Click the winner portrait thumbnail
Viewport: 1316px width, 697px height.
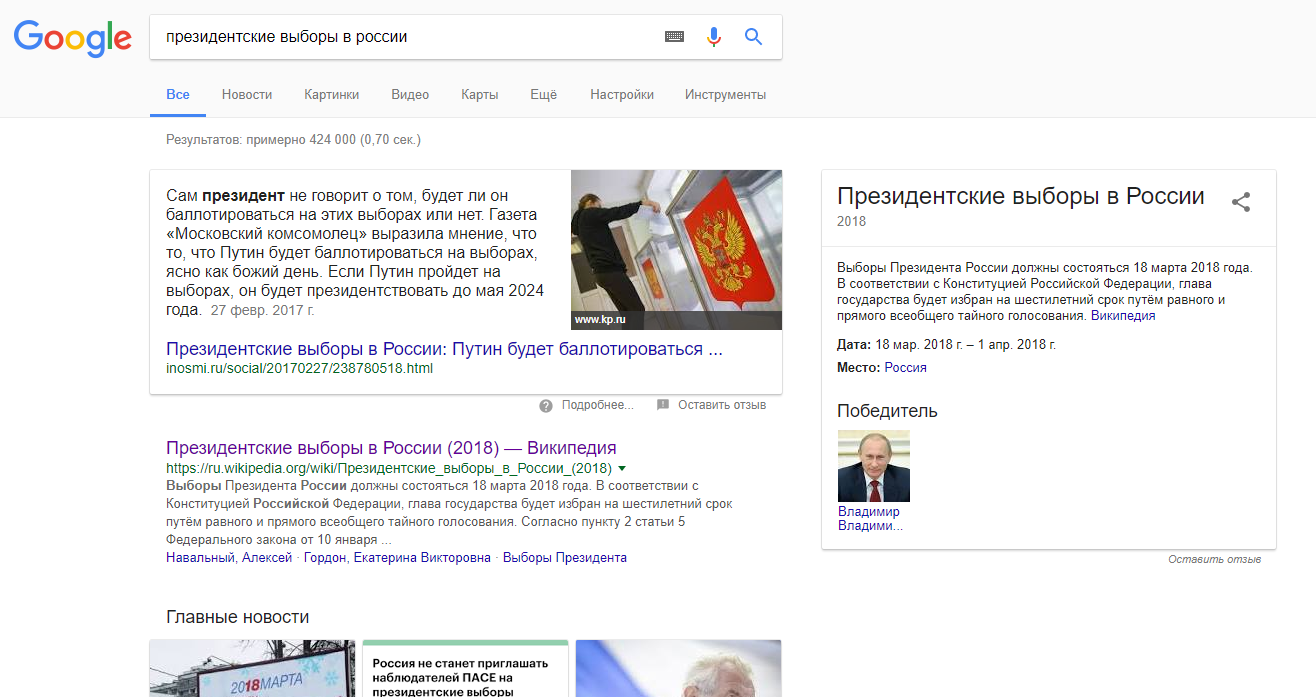(x=874, y=466)
